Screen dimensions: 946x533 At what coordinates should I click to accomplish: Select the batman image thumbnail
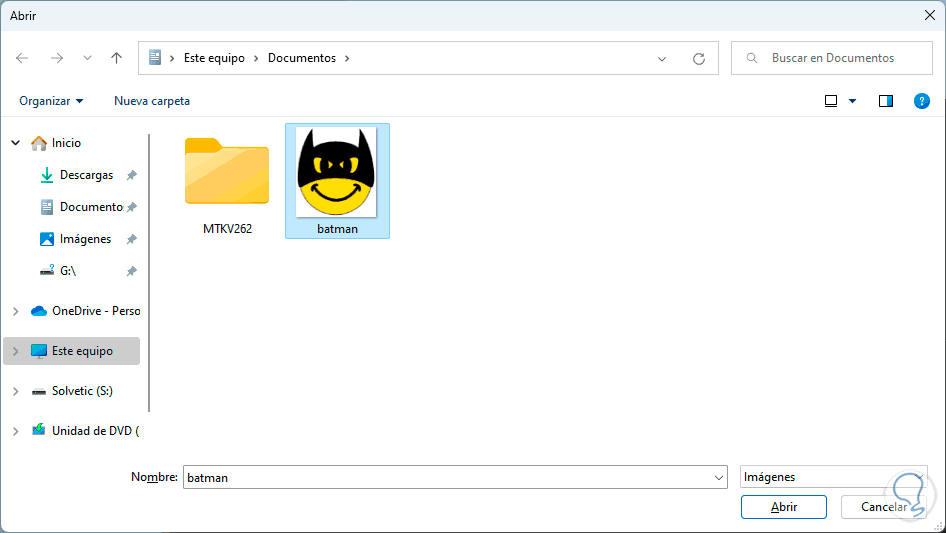[336, 172]
